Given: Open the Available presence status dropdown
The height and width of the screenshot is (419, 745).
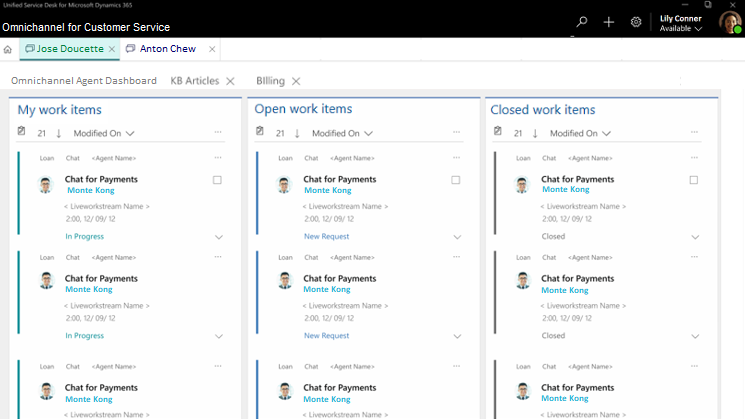Looking at the screenshot, I should 681,29.
